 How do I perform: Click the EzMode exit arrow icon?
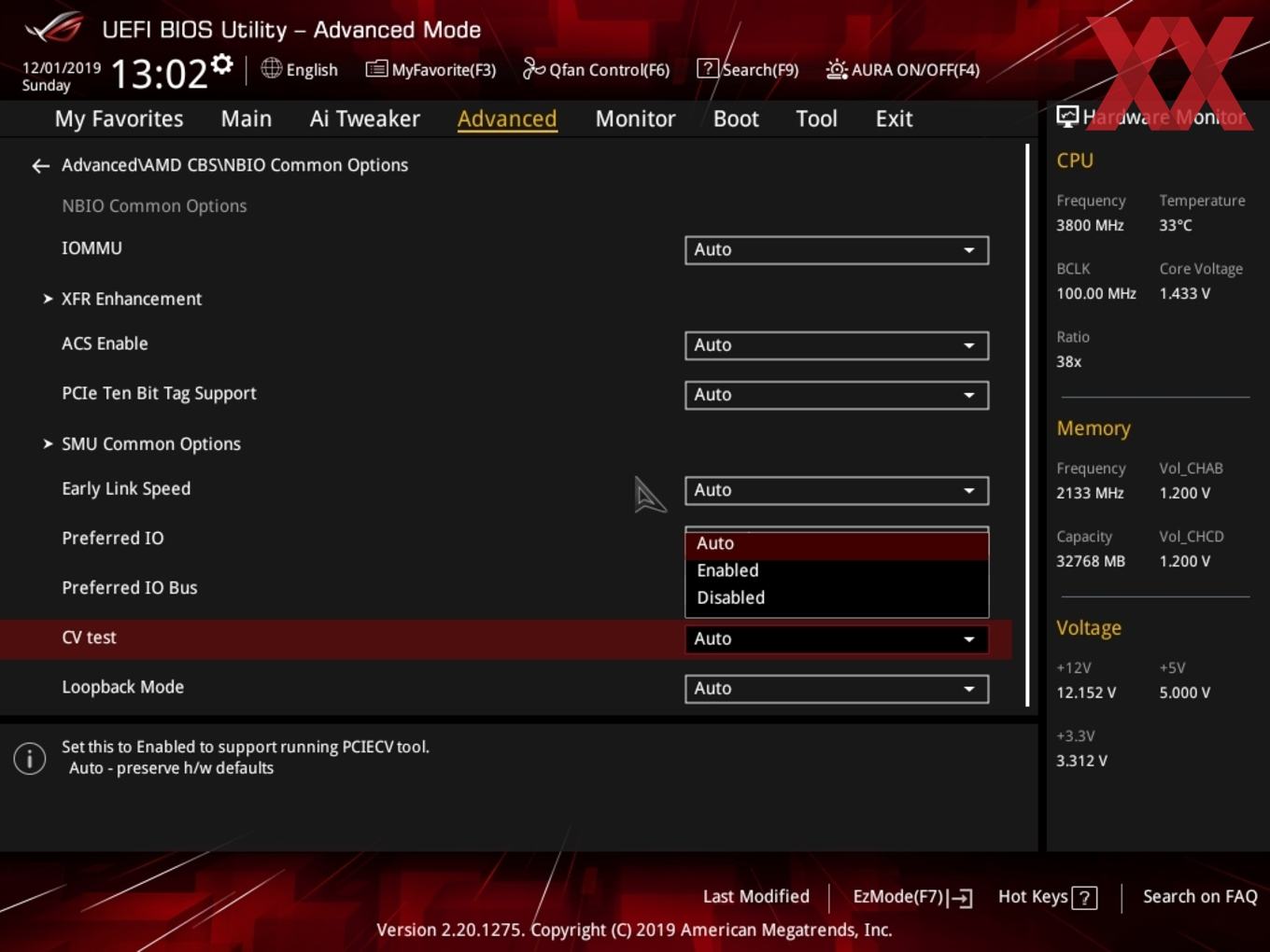(x=960, y=898)
